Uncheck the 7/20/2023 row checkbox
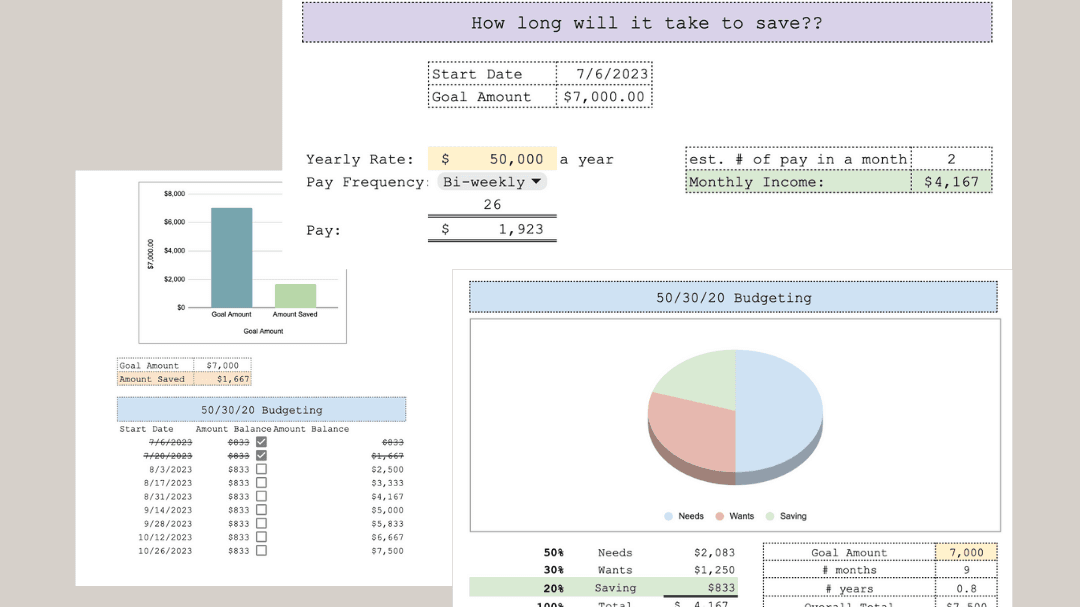The width and height of the screenshot is (1080, 607). point(261,455)
